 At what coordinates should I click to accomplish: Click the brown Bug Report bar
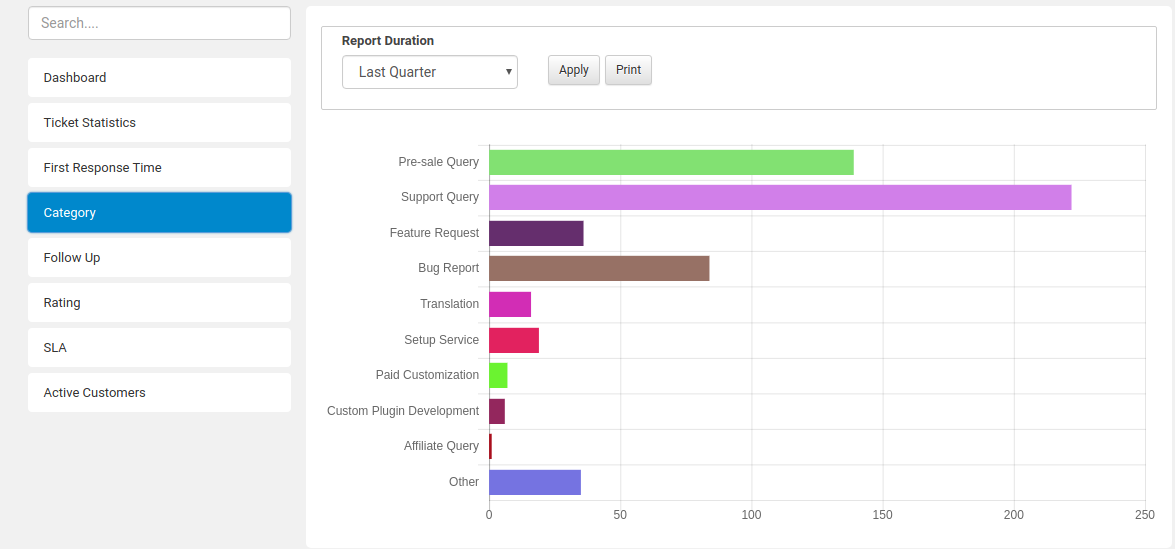[x=598, y=268]
